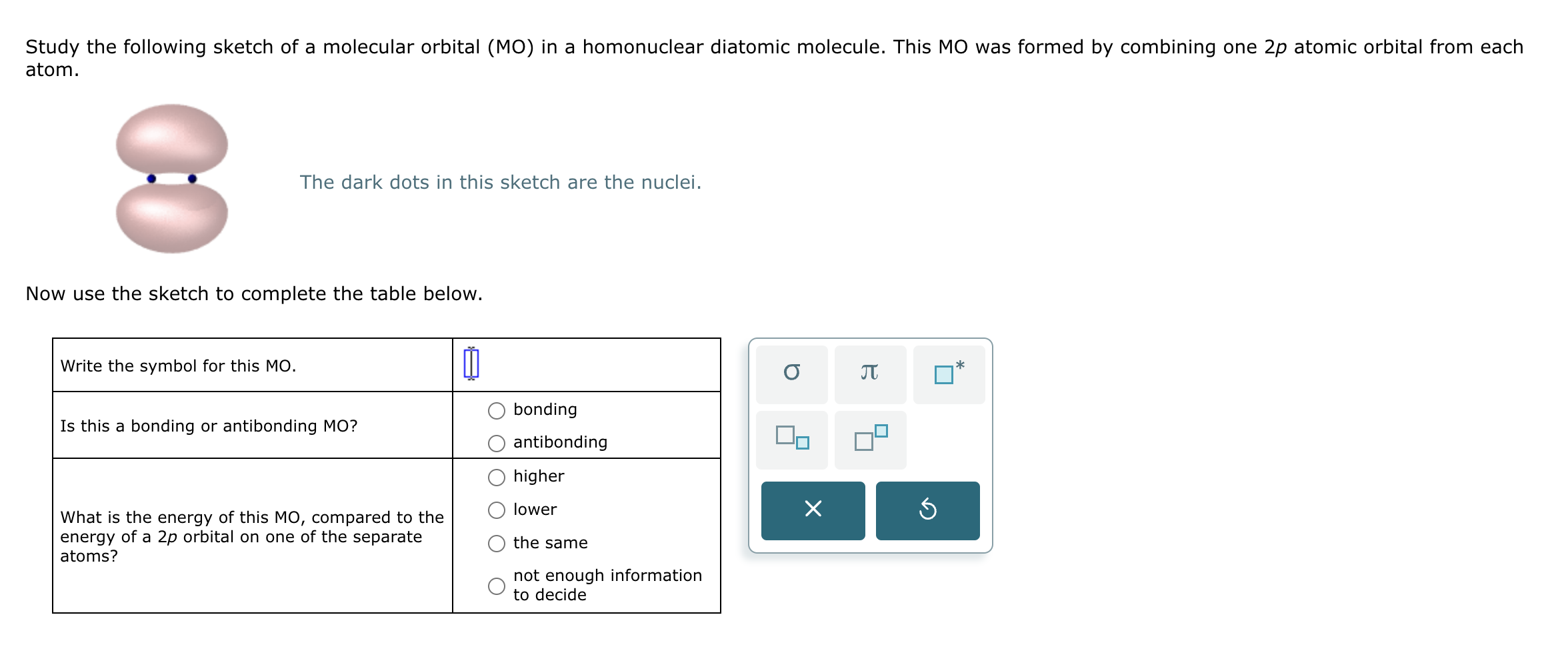
Task: Select the bonding option
Action: pyautogui.click(x=496, y=410)
